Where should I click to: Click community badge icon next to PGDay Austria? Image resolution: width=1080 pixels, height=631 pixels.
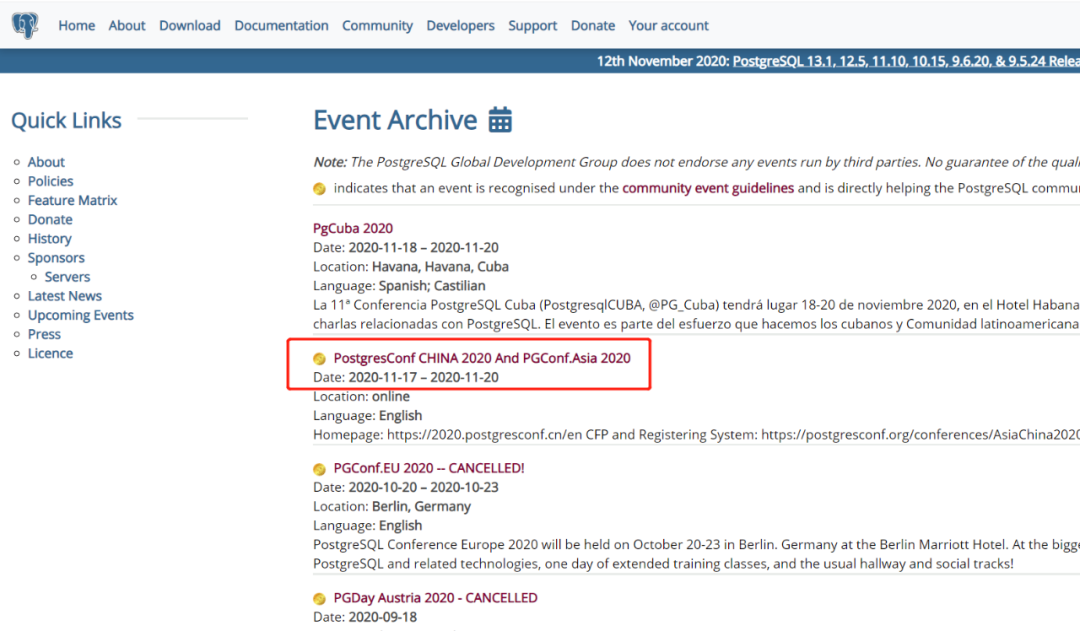320,598
